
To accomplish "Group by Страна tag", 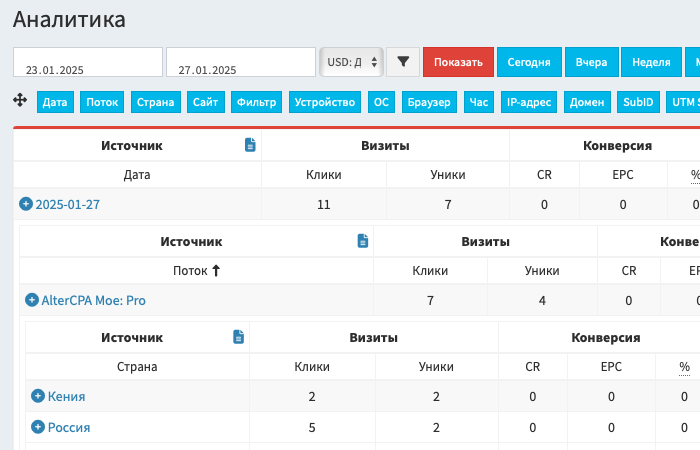I will pyautogui.click(x=156, y=102).
